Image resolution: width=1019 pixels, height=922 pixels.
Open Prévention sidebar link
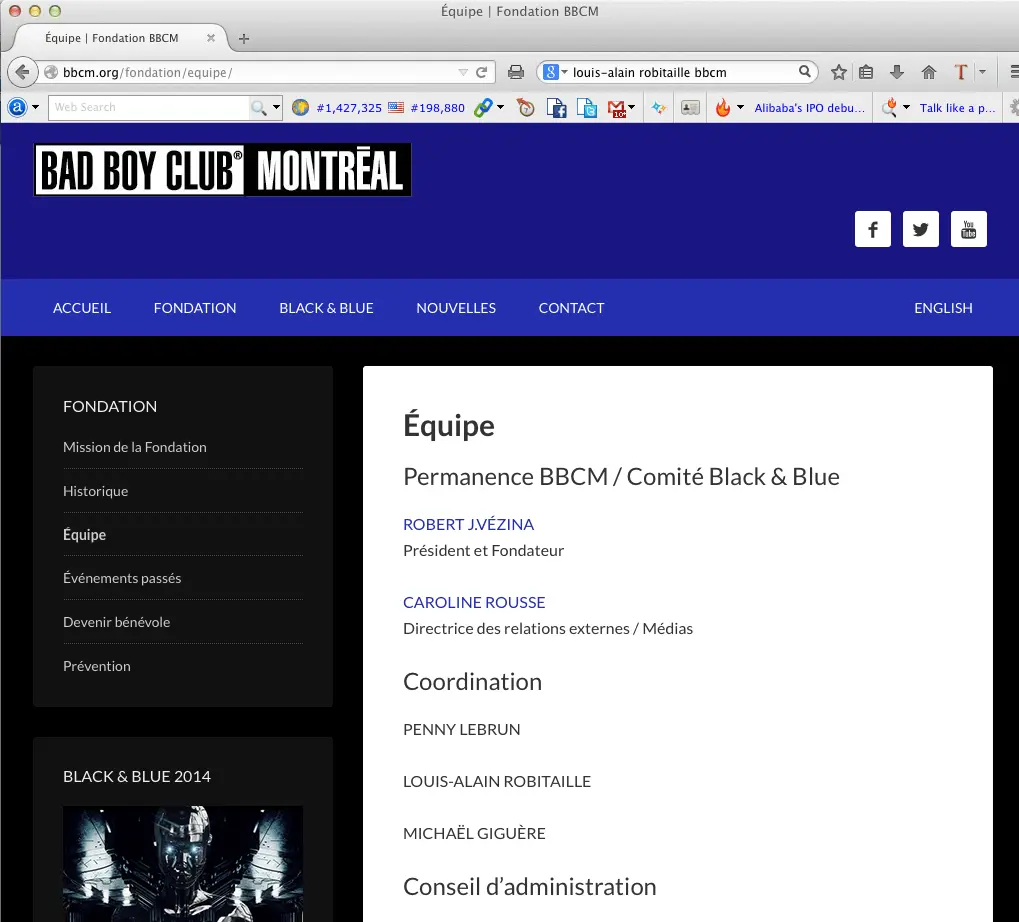97,666
